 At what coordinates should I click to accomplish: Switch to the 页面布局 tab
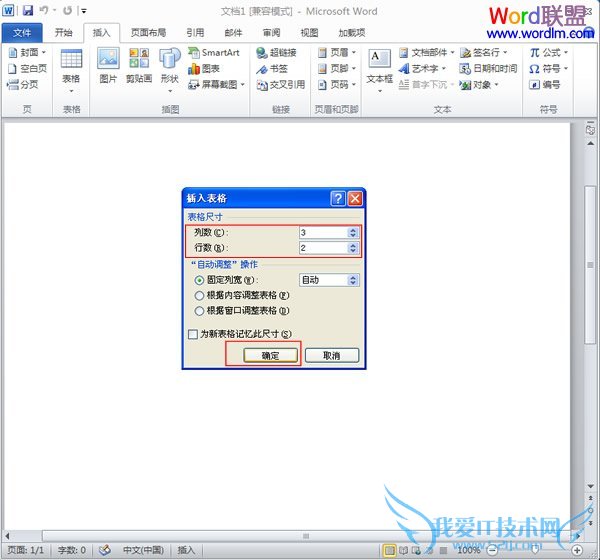[x=148, y=33]
